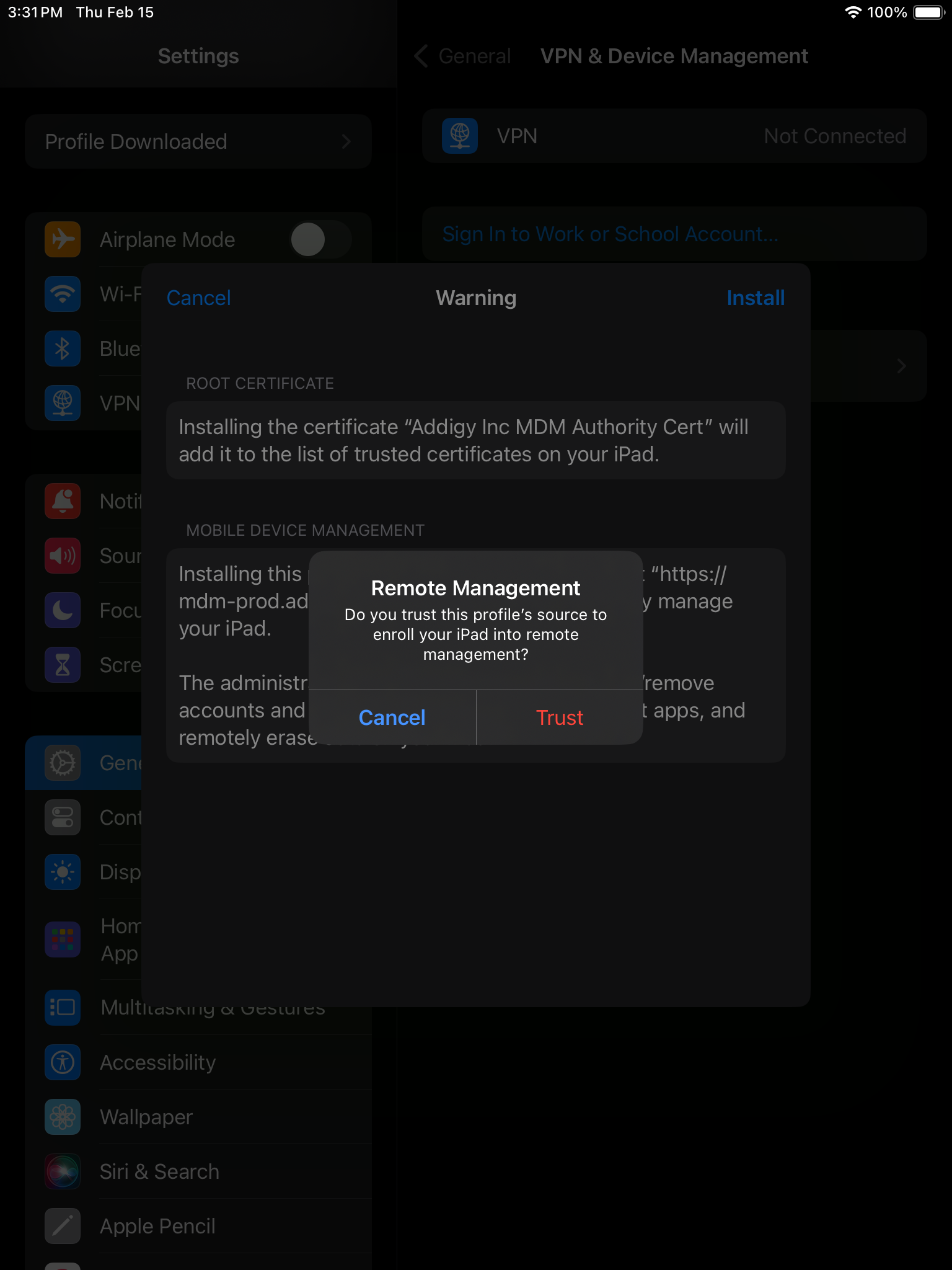Tap the Bluetooth settings icon
The width and height of the screenshot is (952, 1270).
(x=63, y=349)
